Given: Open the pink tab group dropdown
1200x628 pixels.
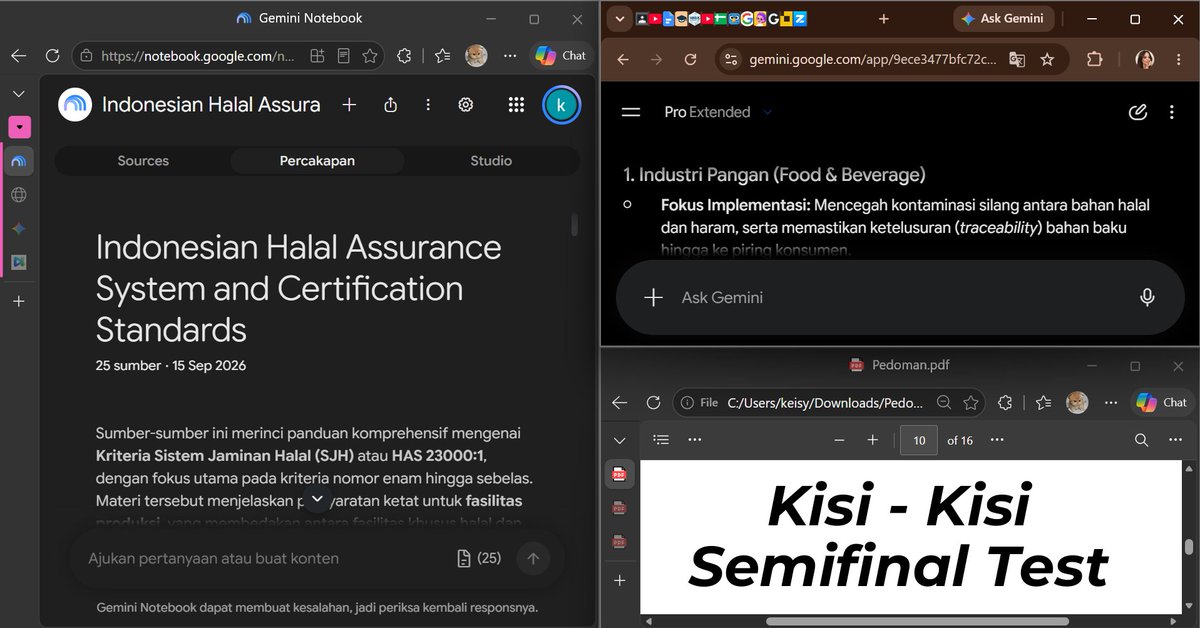Looking at the screenshot, I should (19, 127).
